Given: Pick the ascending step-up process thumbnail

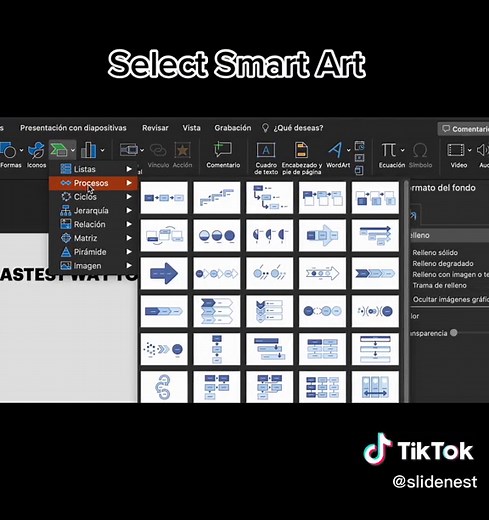Looking at the screenshot, I should 217,198.
